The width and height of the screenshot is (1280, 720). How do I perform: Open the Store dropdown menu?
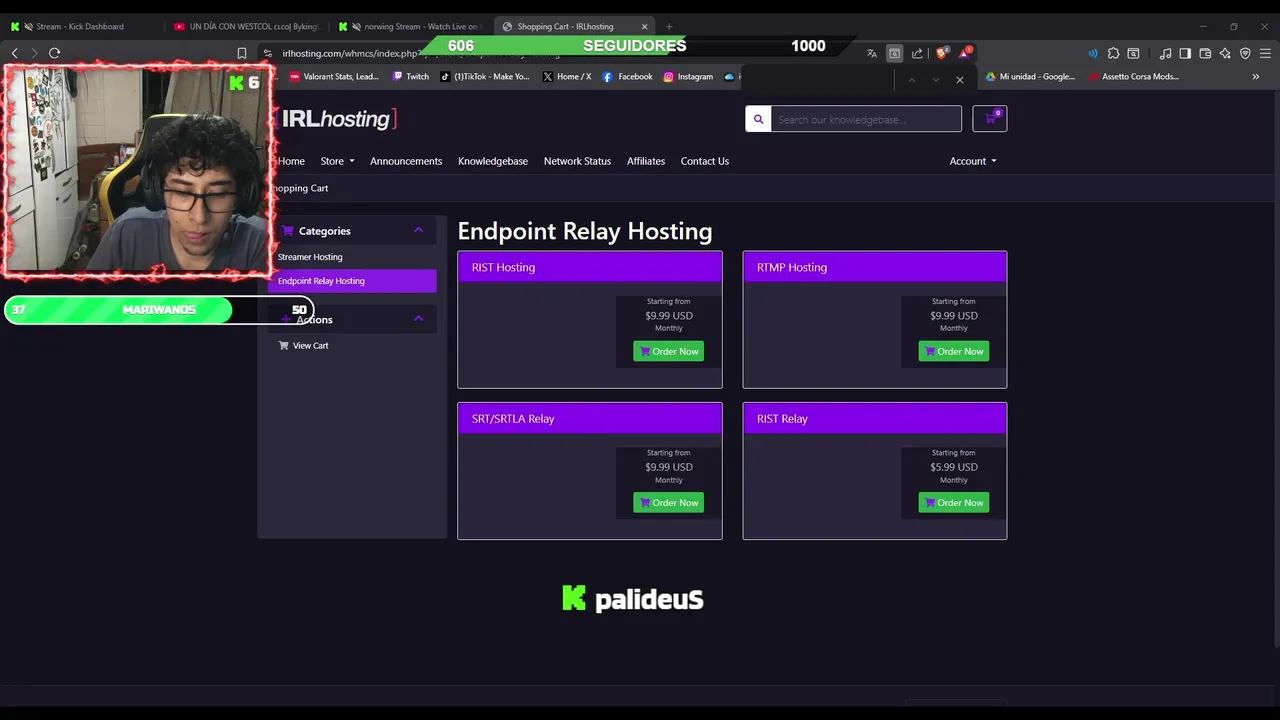coord(337,161)
